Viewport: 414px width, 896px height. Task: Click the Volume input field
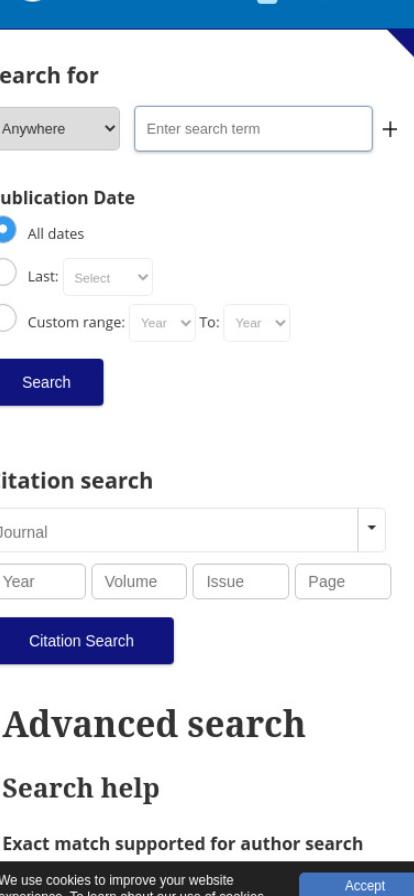139,581
